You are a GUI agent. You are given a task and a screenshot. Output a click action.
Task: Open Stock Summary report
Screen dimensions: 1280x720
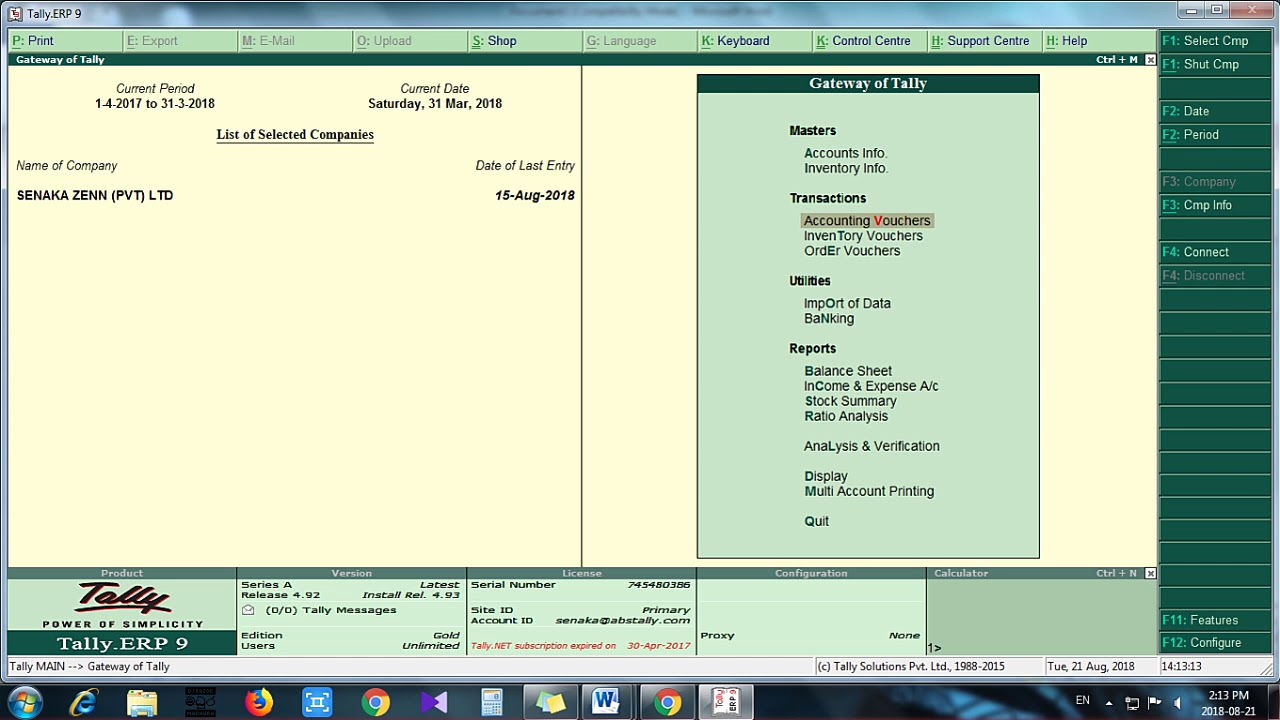point(850,401)
